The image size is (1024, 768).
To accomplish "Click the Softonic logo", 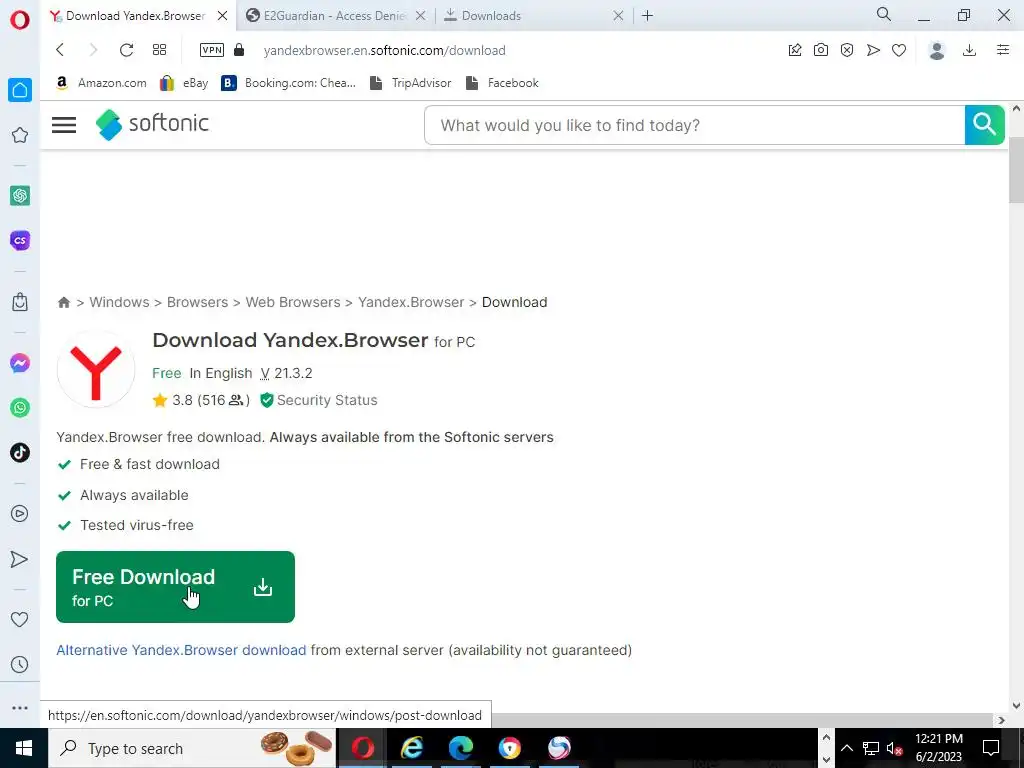I will tap(152, 124).
